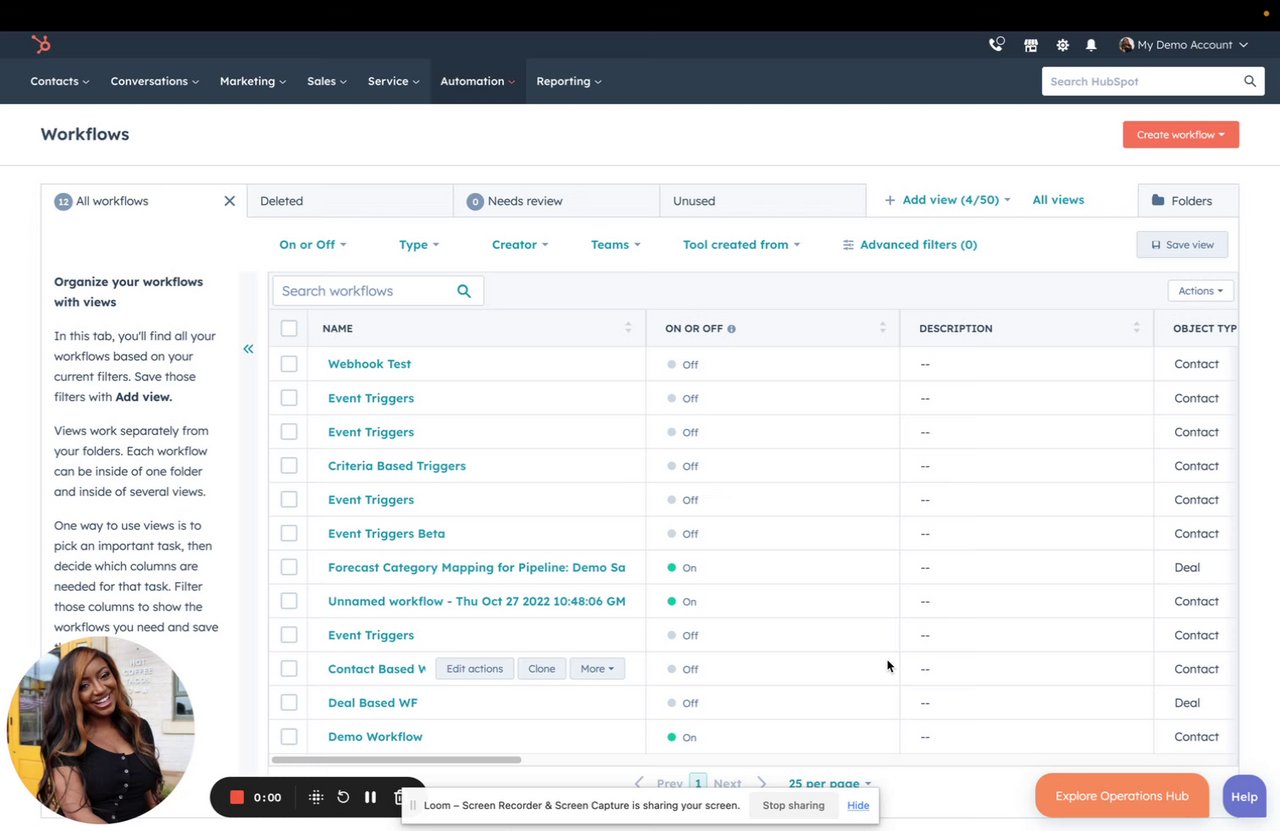Click Explore Operations Hub button
Image resolution: width=1280 pixels, height=831 pixels.
(x=1122, y=796)
